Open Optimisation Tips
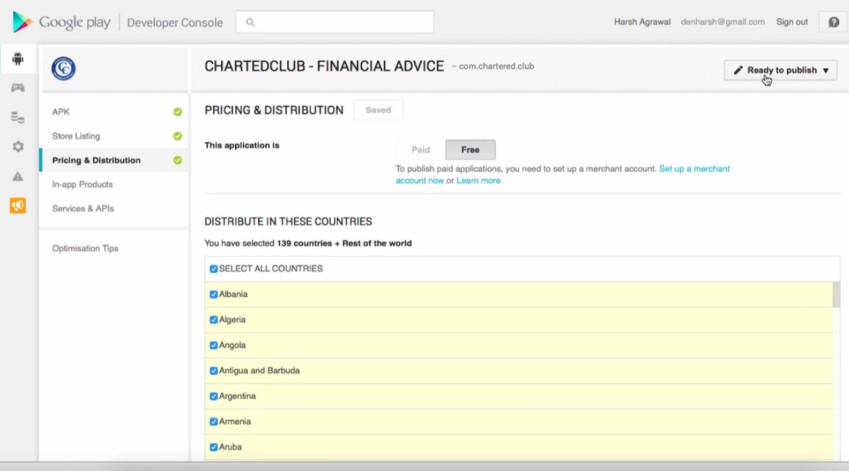Image resolution: width=849 pixels, height=471 pixels. [x=85, y=248]
